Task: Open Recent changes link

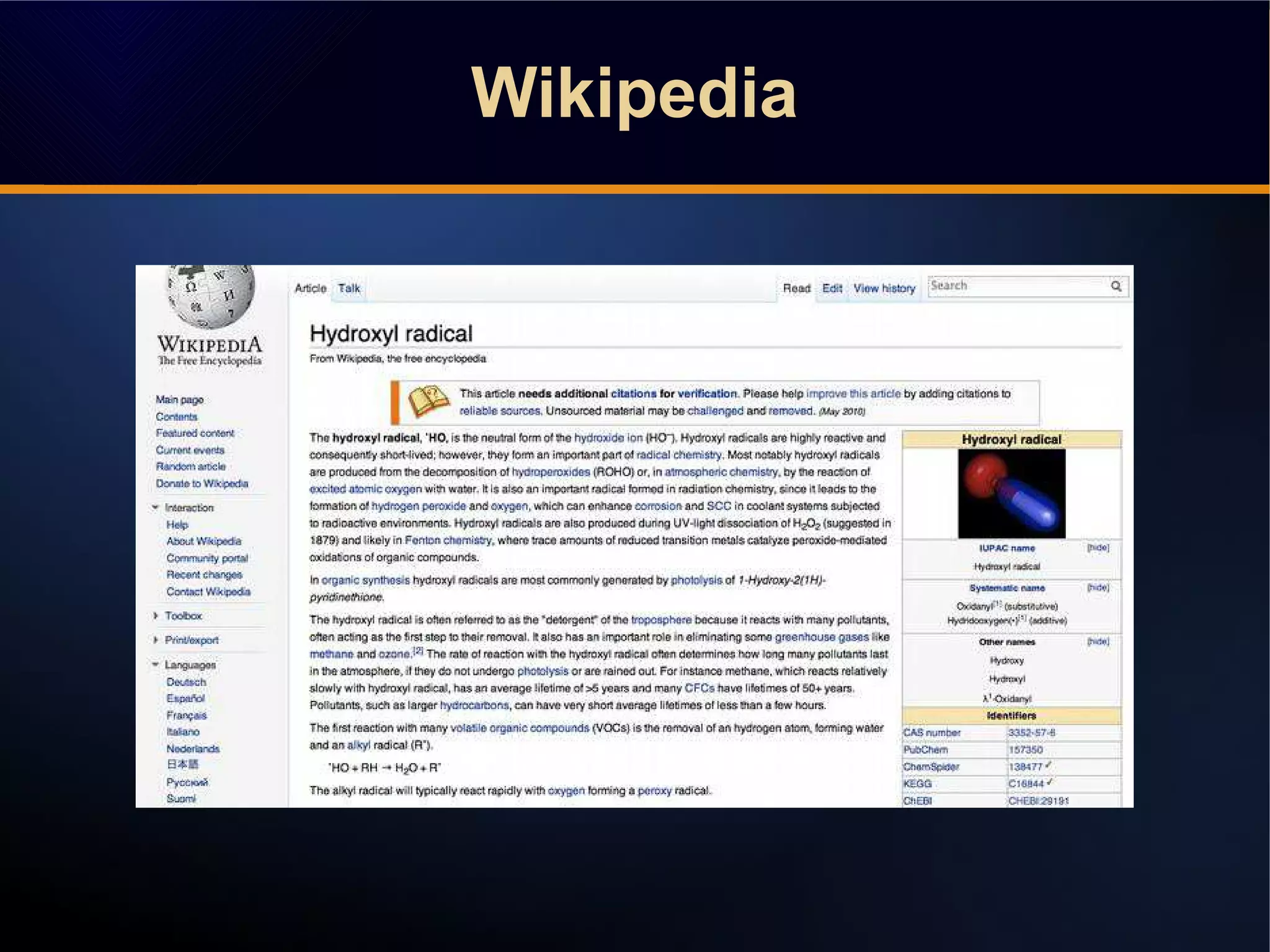Action: [205, 575]
